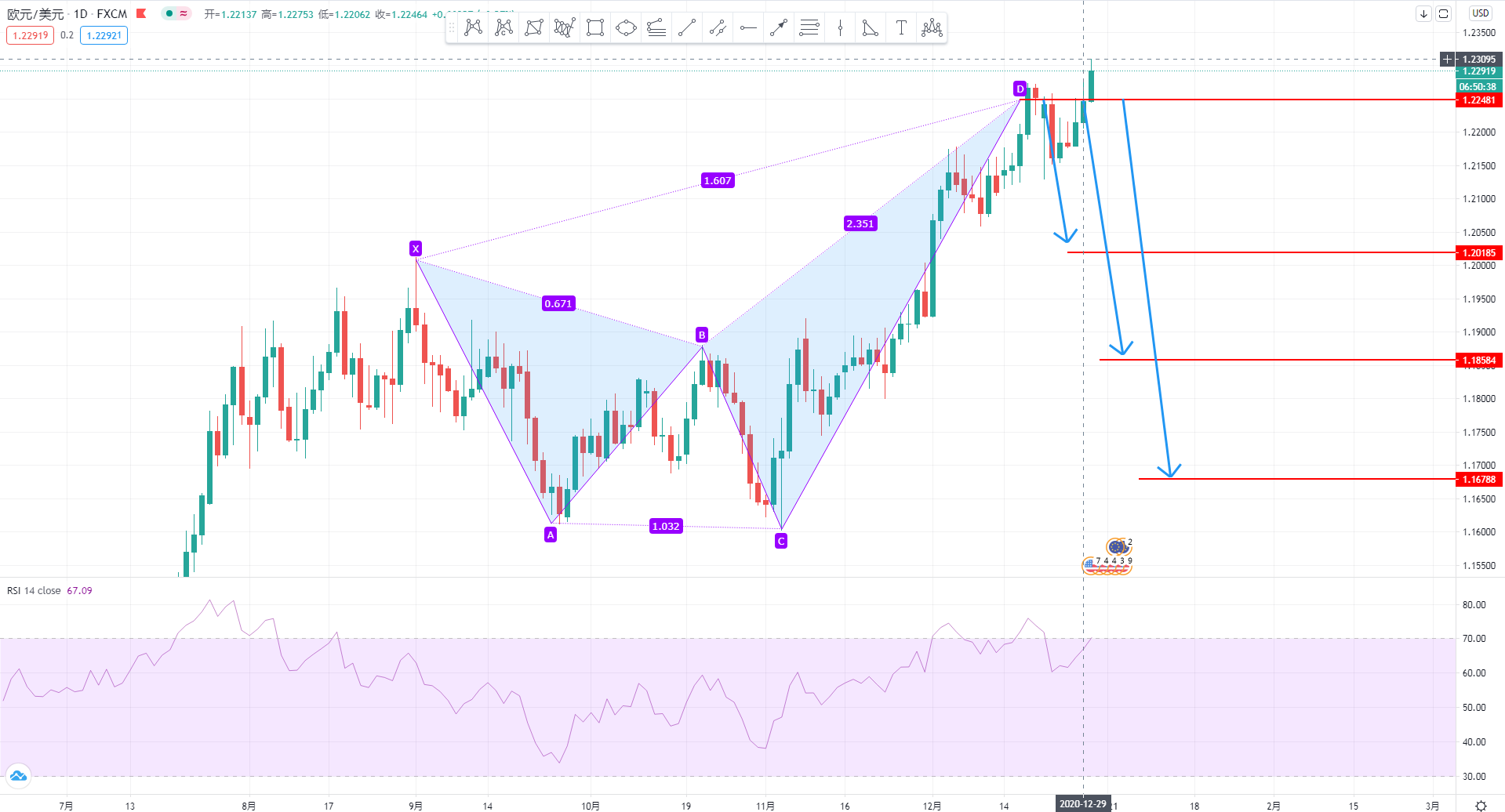Click pattern point C label
Image resolution: width=1505 pixels, height=812 pixels.
(x=781, y=541)
